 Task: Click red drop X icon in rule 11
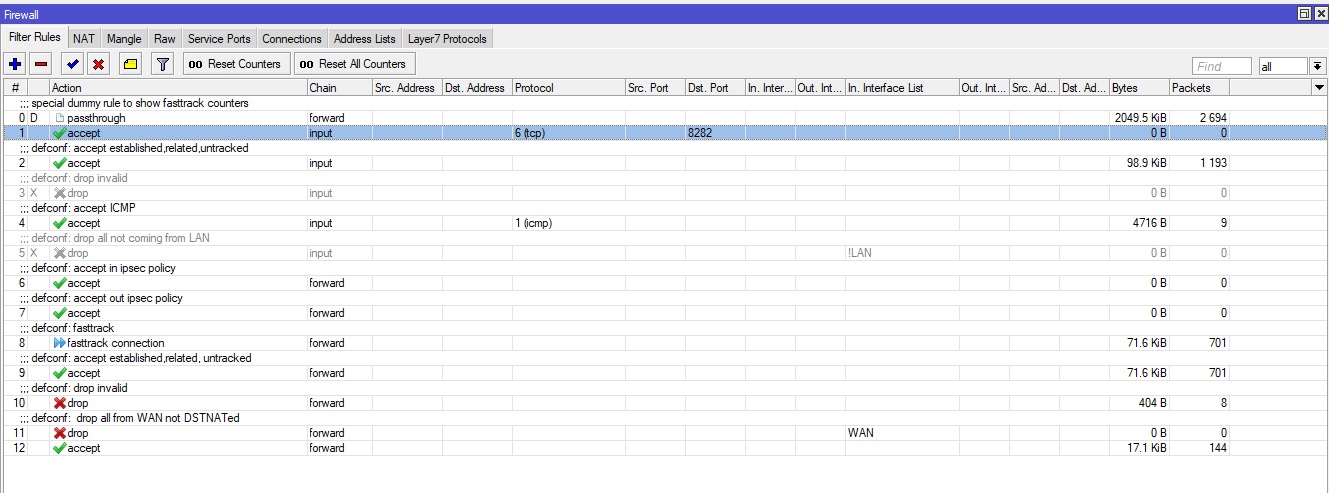click(59, 433)
